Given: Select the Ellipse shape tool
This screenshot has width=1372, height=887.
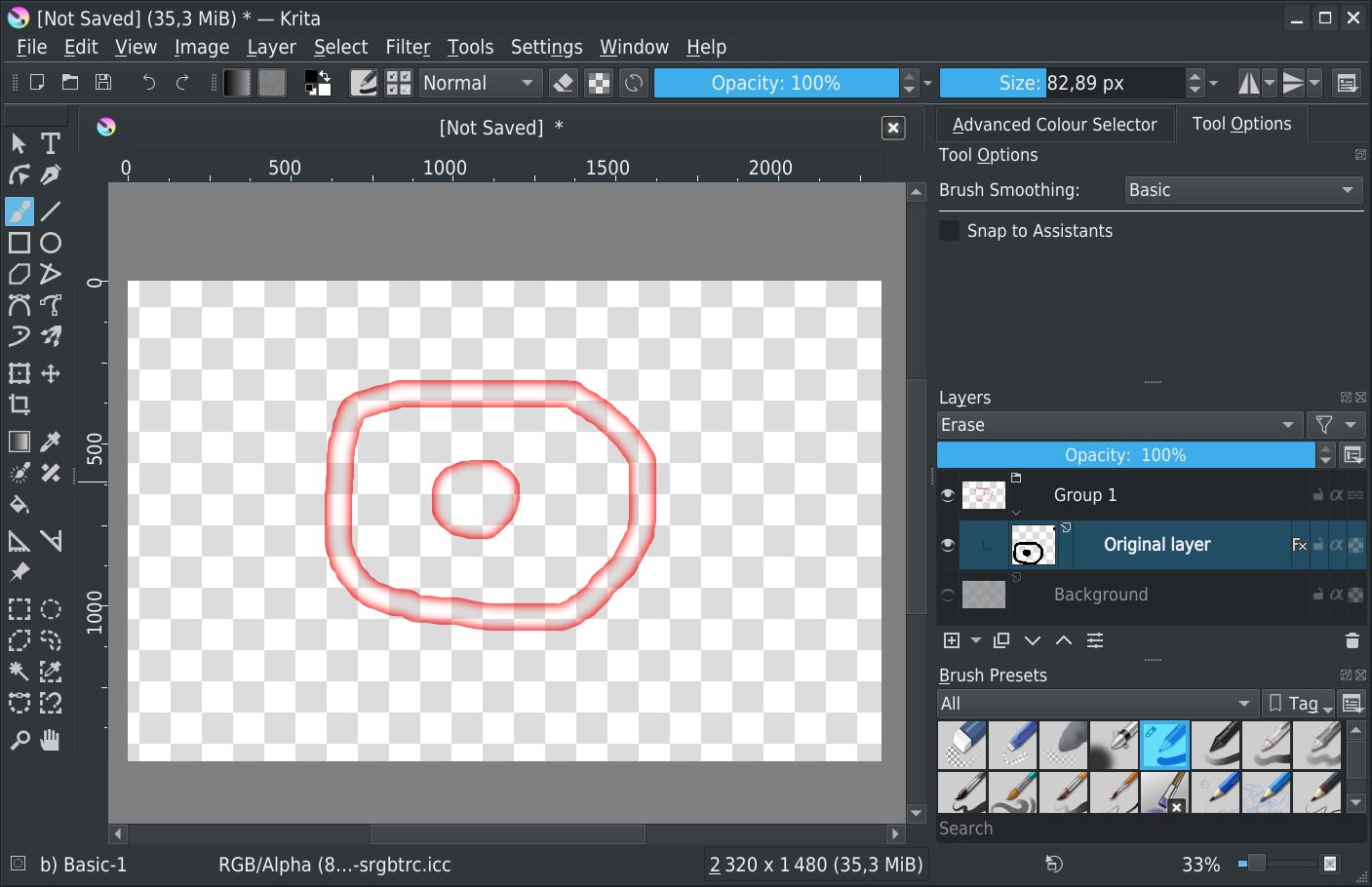Looking at the screenshot, I should point(51,243).
